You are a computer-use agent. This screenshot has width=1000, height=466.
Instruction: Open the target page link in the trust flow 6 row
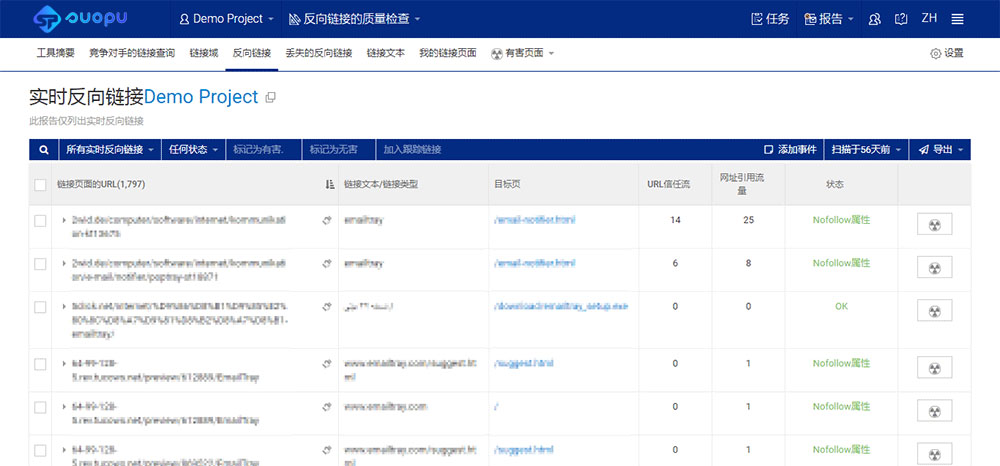[534, 263]
